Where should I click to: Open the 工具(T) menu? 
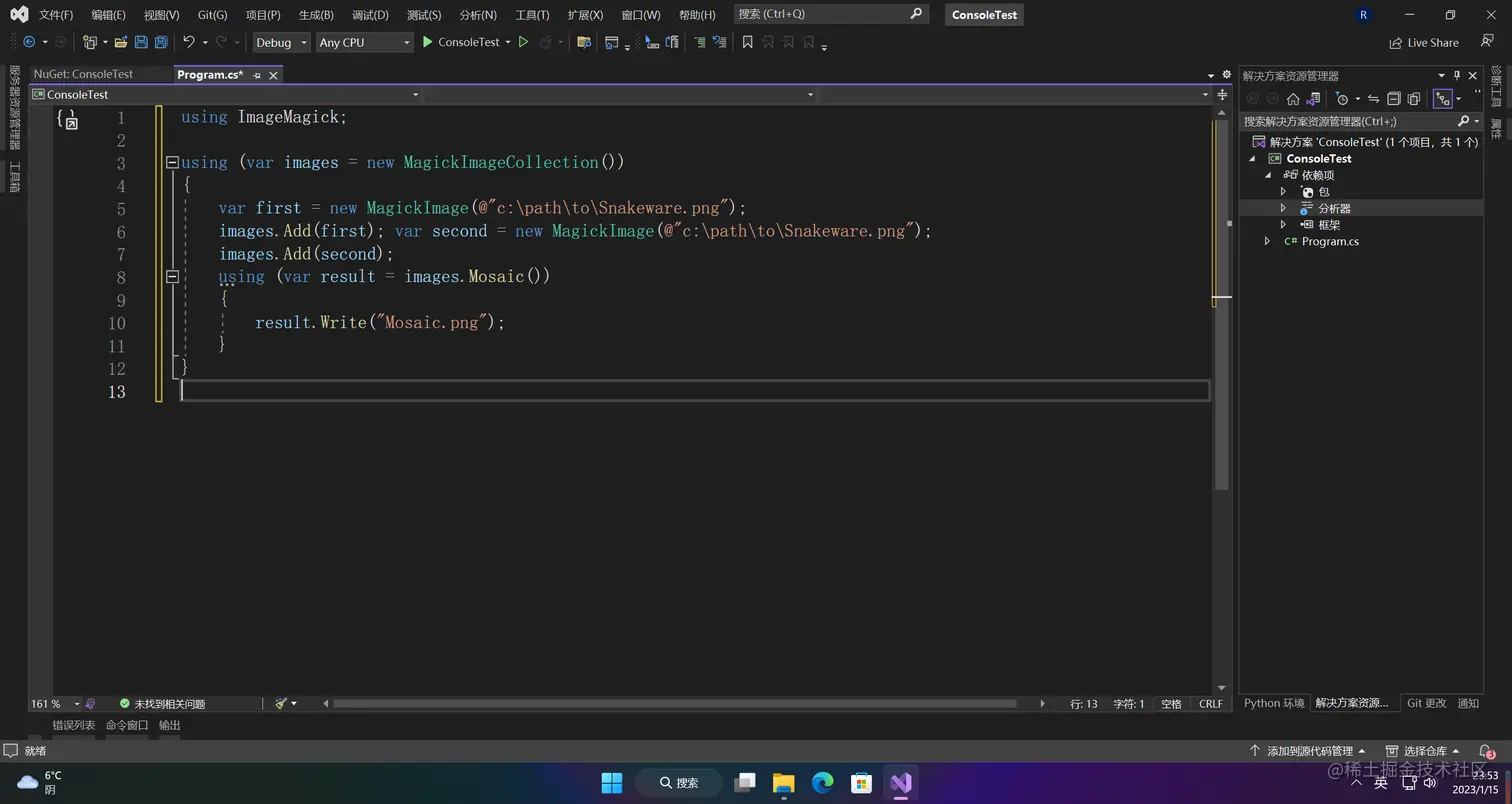coord(532,15)
